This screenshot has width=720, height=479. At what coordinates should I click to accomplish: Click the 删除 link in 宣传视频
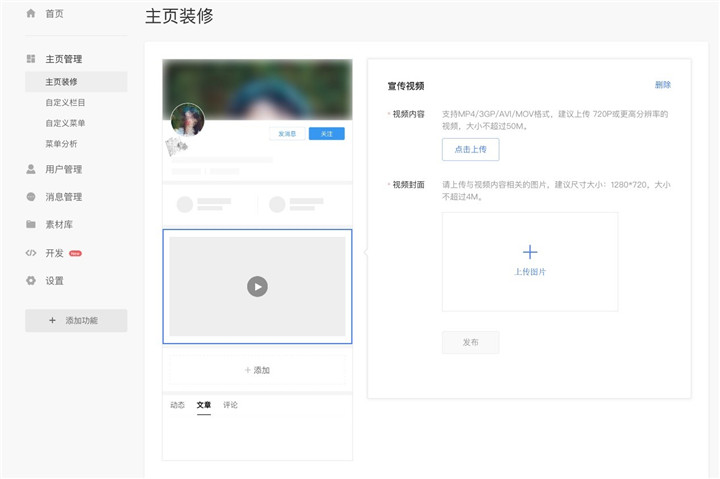pos(663,85)
